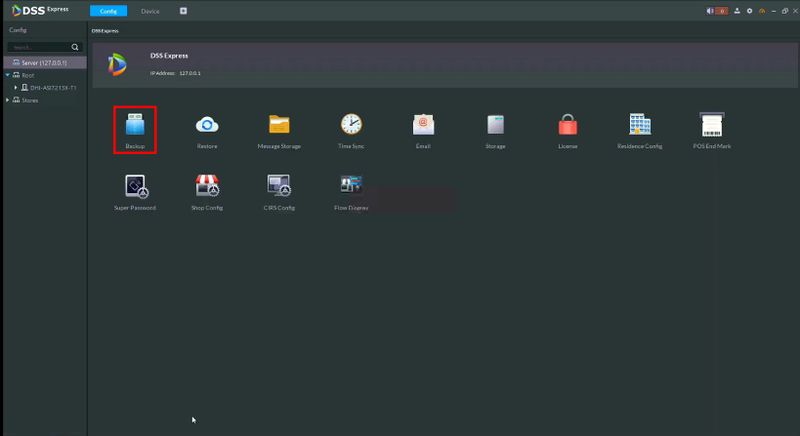Restore down the DSS Express window
Image resolution: width=800 pixels, height=436 pixels.
(x=785, y=11)
